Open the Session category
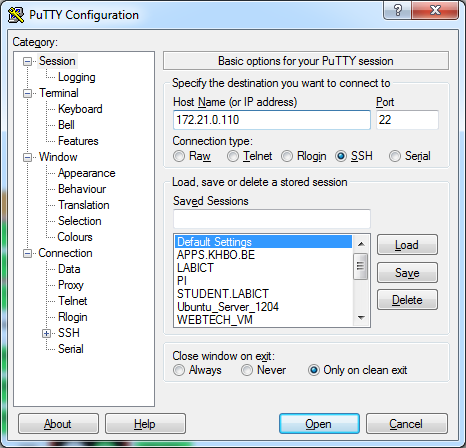The height and width of the screenshot is (448, 466). (57, 61)
